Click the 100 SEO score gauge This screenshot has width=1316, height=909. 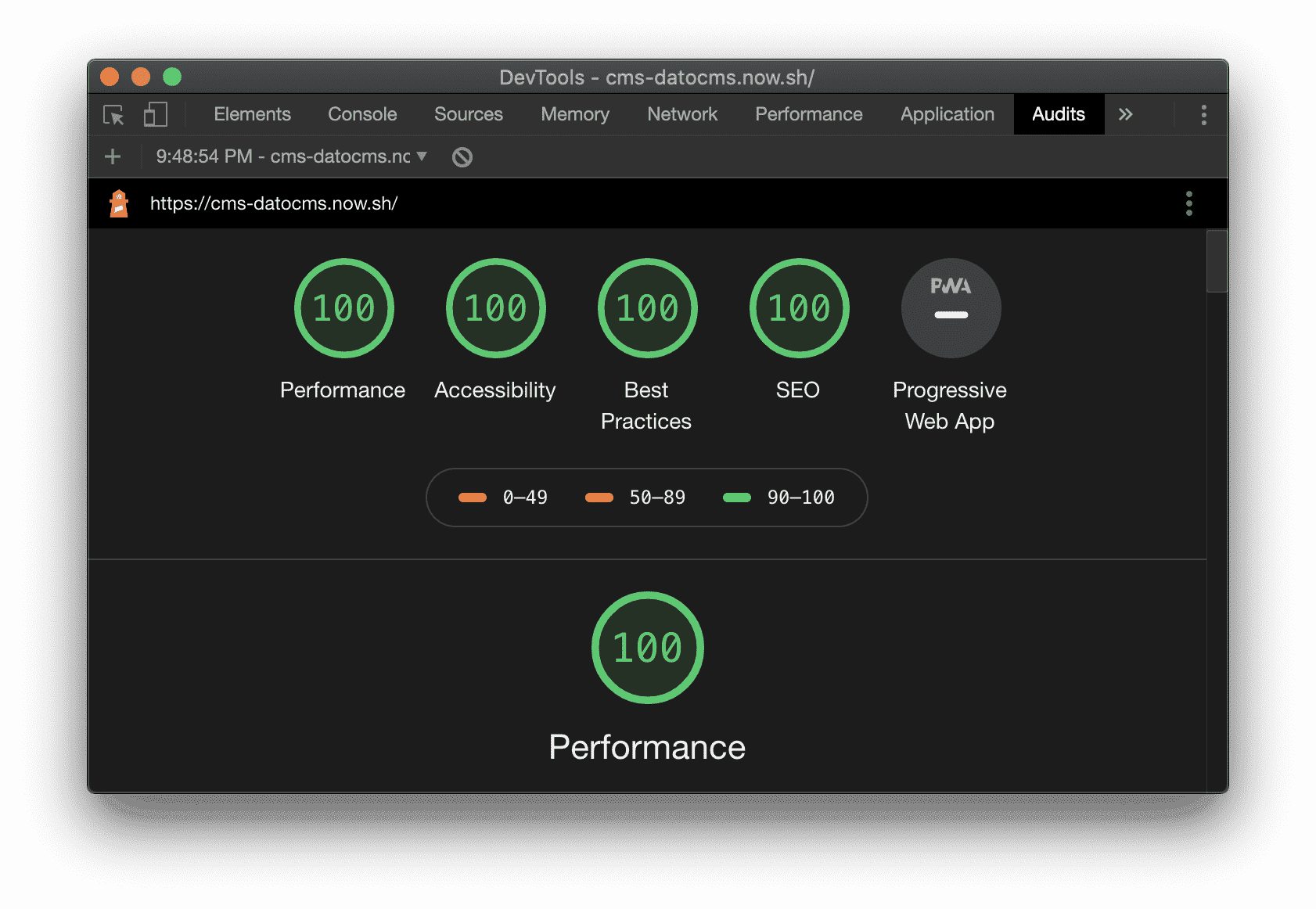pos(798,307)
